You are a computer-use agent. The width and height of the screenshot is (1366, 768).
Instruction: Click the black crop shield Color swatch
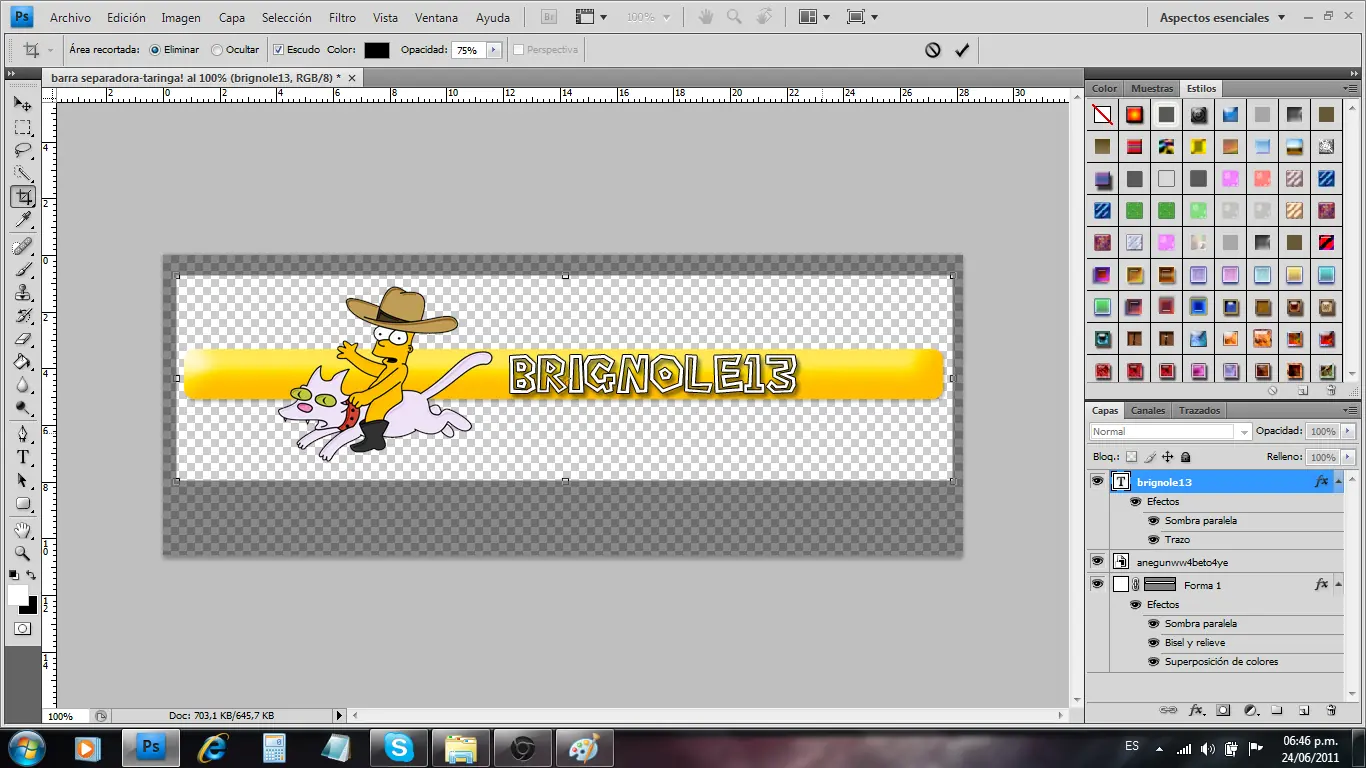click(377, 50)
